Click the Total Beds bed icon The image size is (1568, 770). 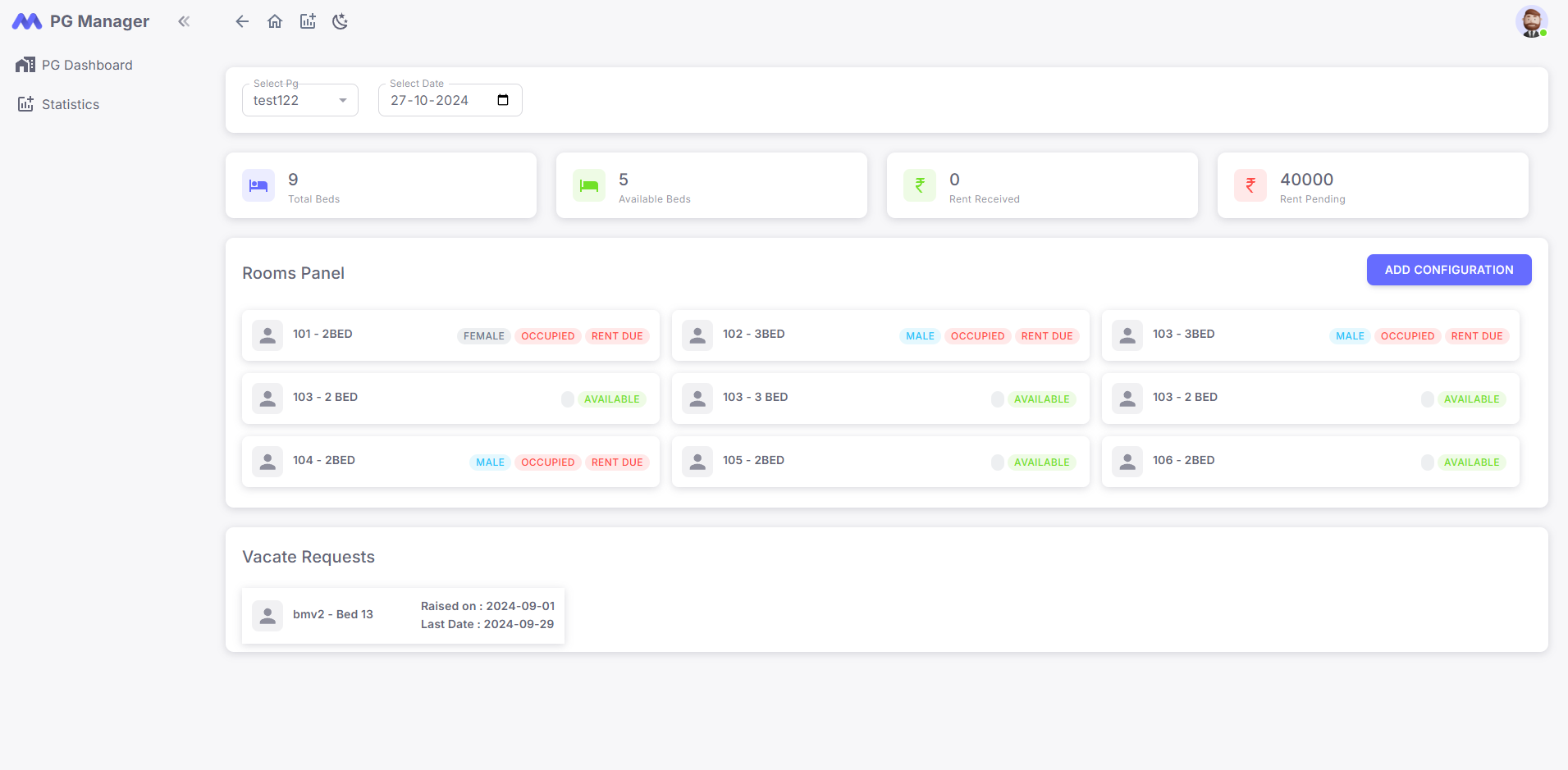pyautogui.click(x=258, y=185)
